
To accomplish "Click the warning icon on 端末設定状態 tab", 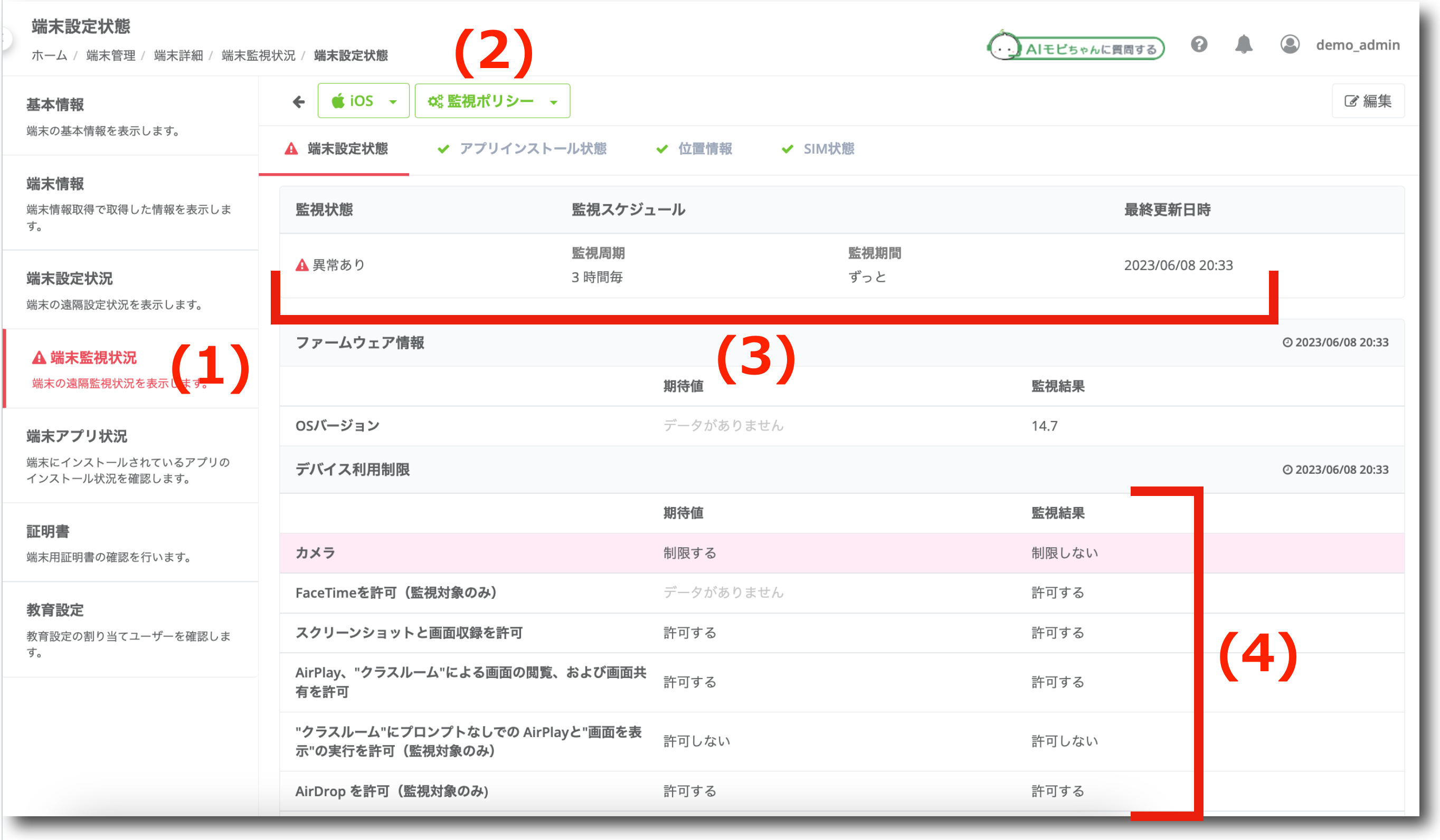I will coord(291,149).
